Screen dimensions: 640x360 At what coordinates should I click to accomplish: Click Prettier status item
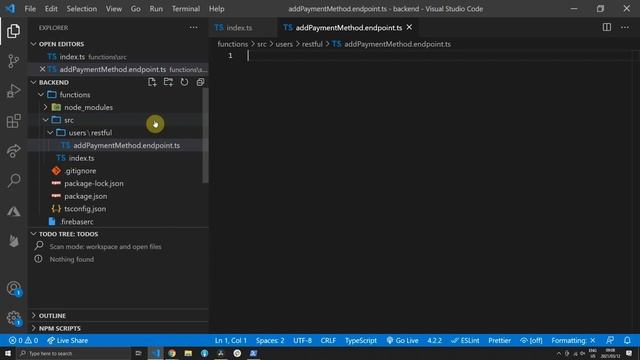coord(499,340)
